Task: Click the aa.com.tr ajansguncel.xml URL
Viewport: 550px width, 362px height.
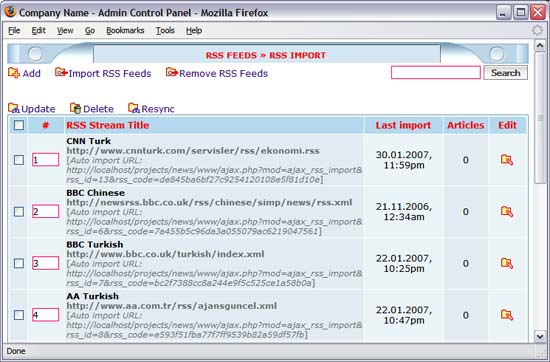Action: pos(172,306)
